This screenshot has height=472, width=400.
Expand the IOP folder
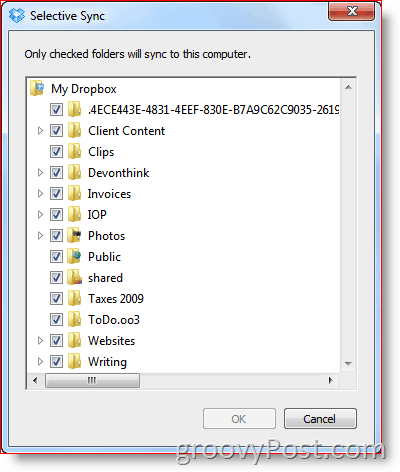[x=40, y=215]
